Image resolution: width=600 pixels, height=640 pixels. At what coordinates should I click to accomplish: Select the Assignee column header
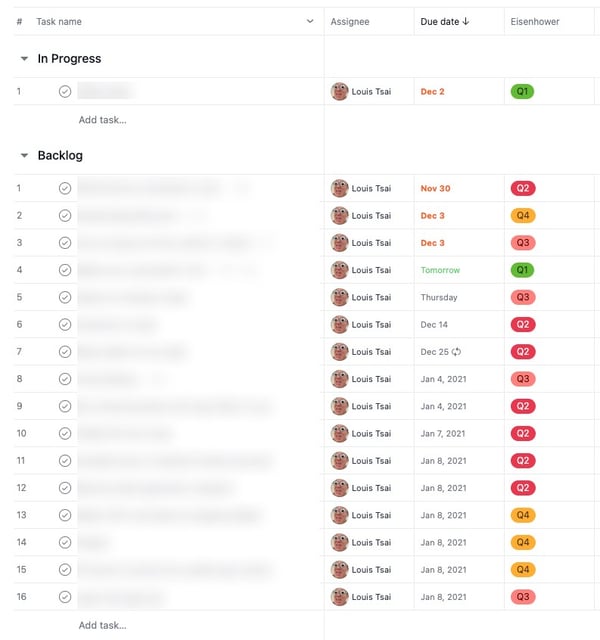[x=350, y=22]
